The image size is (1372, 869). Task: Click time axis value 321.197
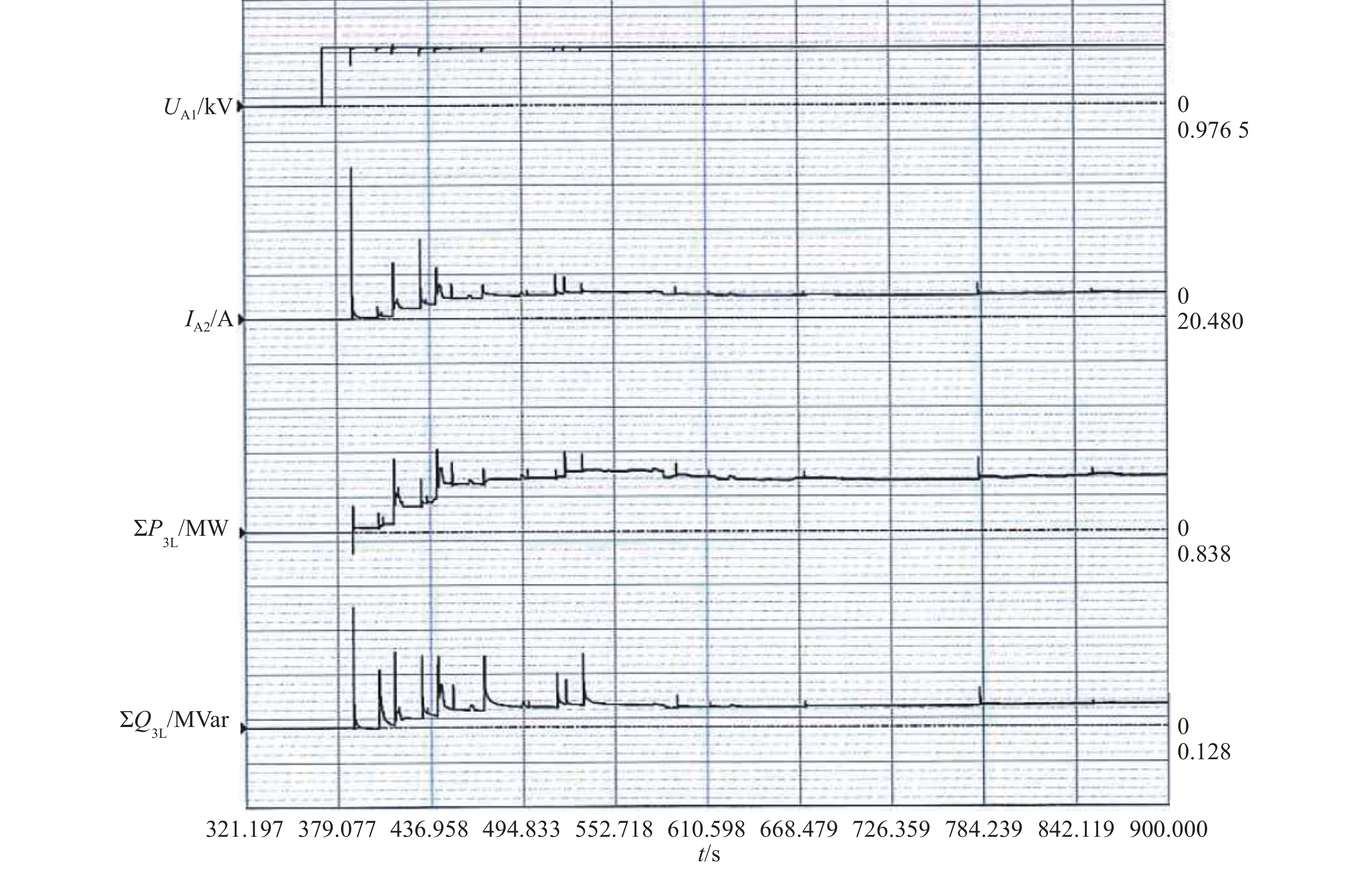click(x=244, y=830)
